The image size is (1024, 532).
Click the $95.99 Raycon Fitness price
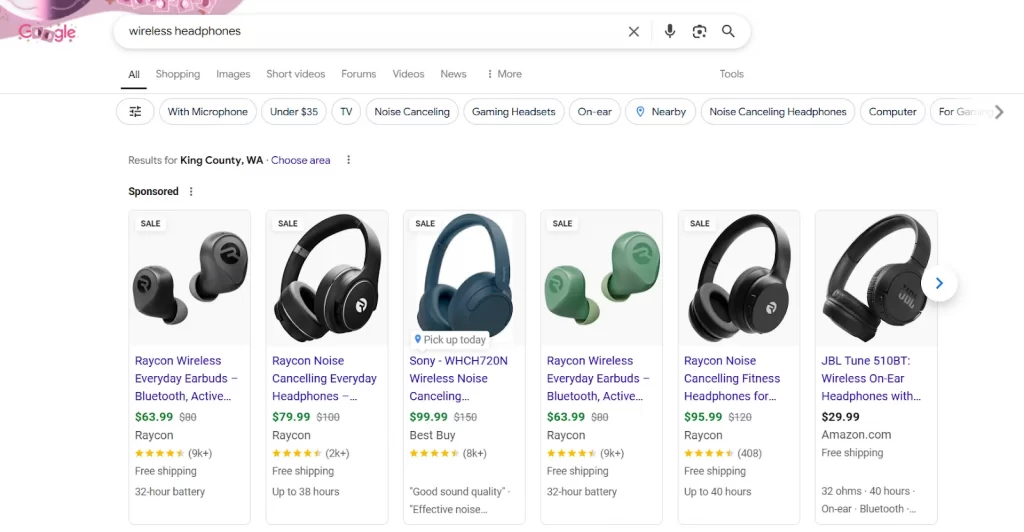tap(703, 416)
